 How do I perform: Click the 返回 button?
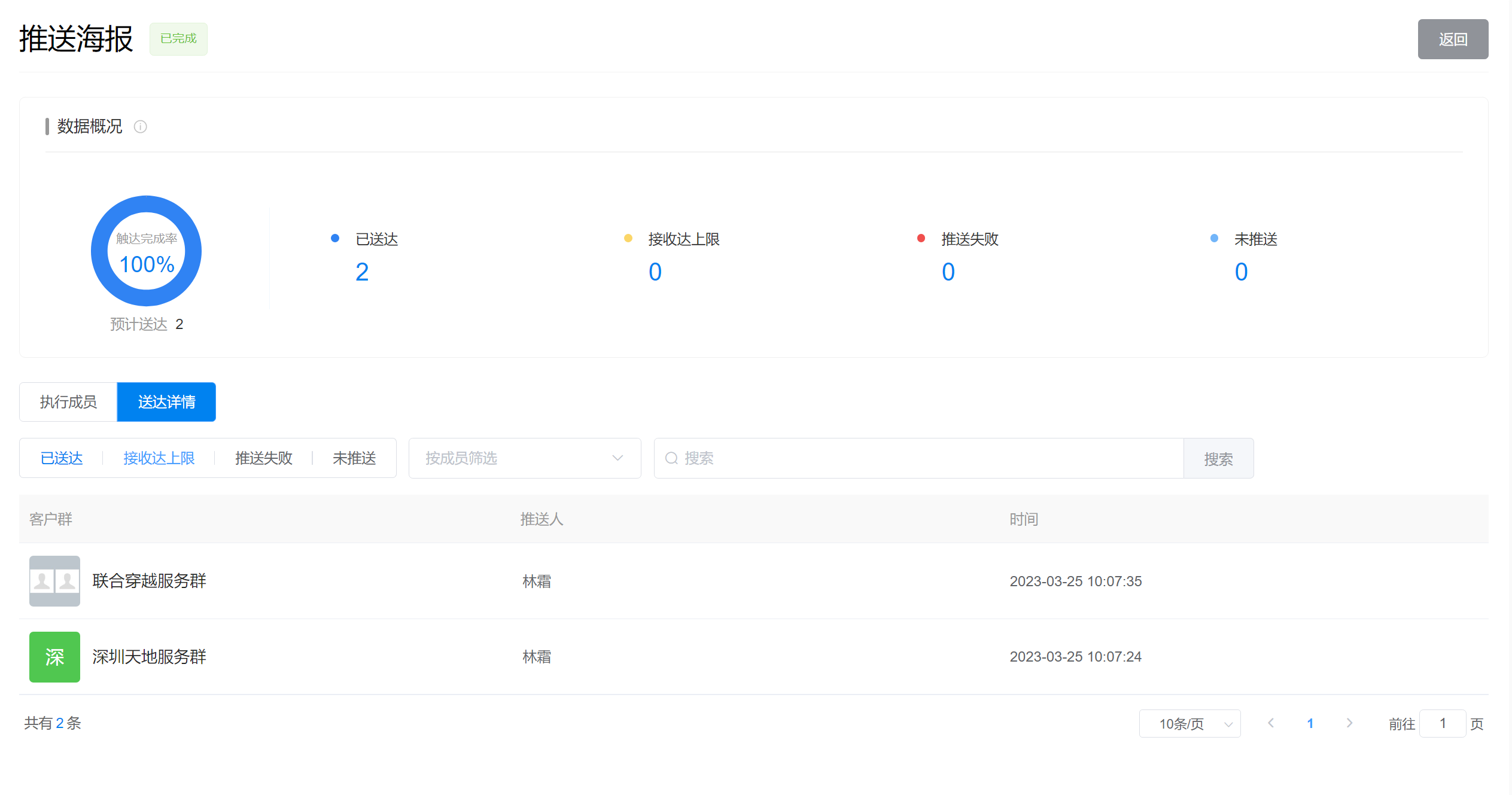point(1452,39)
